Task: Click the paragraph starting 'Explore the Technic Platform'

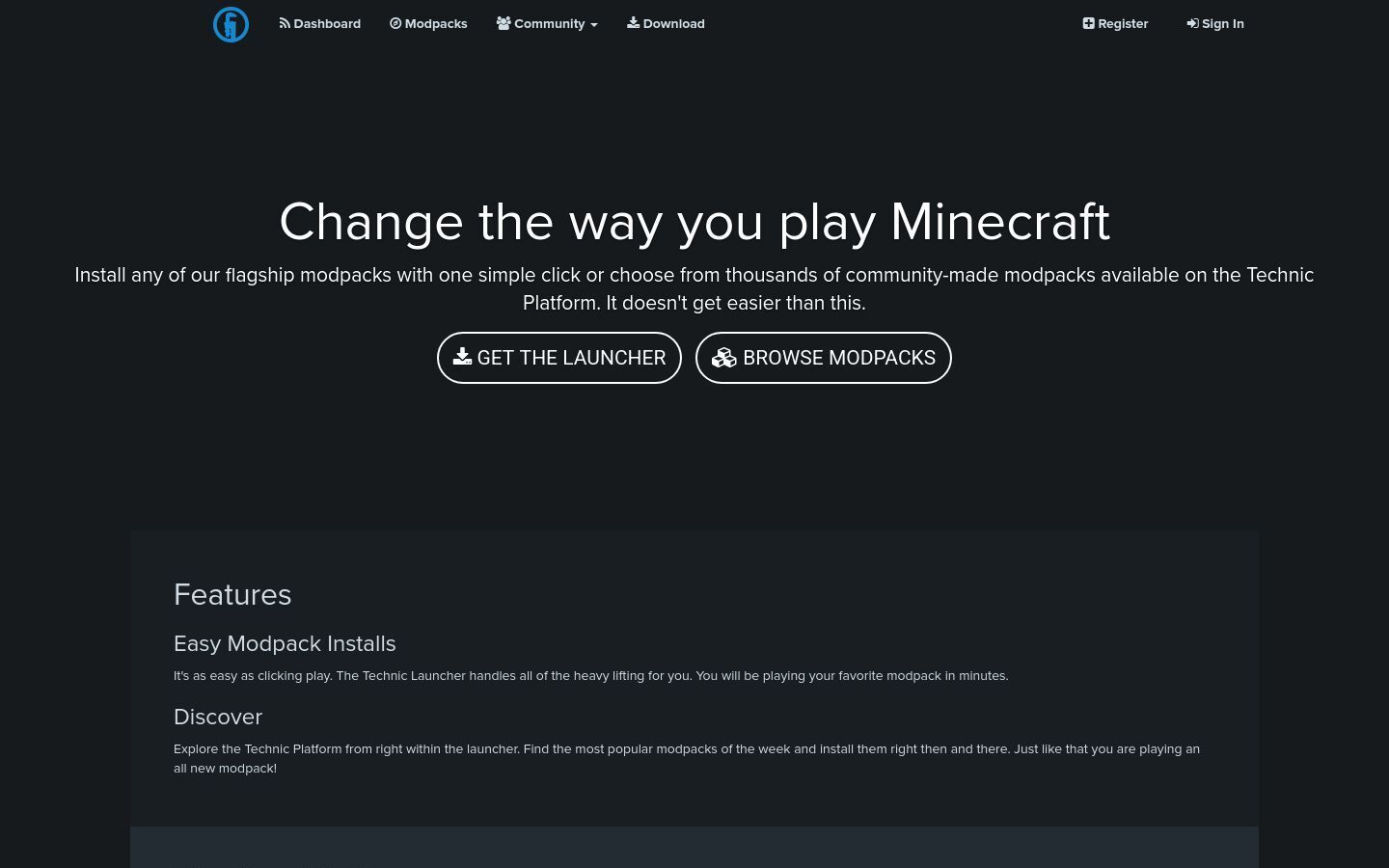Action: 687,759
